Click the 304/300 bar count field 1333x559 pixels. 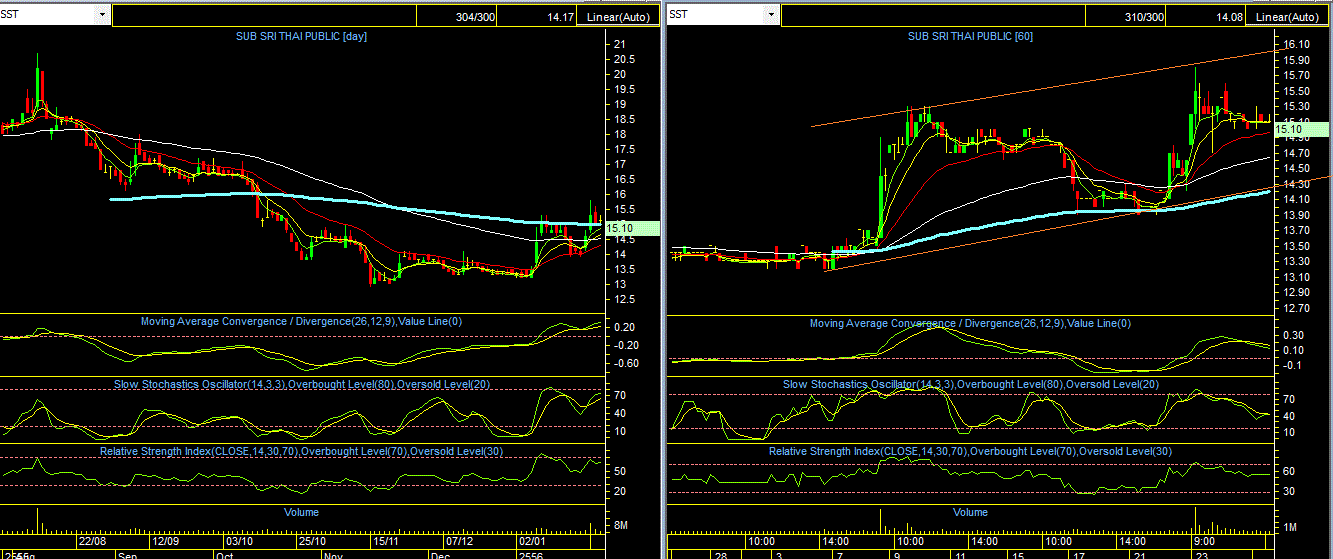tap(456, 16)
